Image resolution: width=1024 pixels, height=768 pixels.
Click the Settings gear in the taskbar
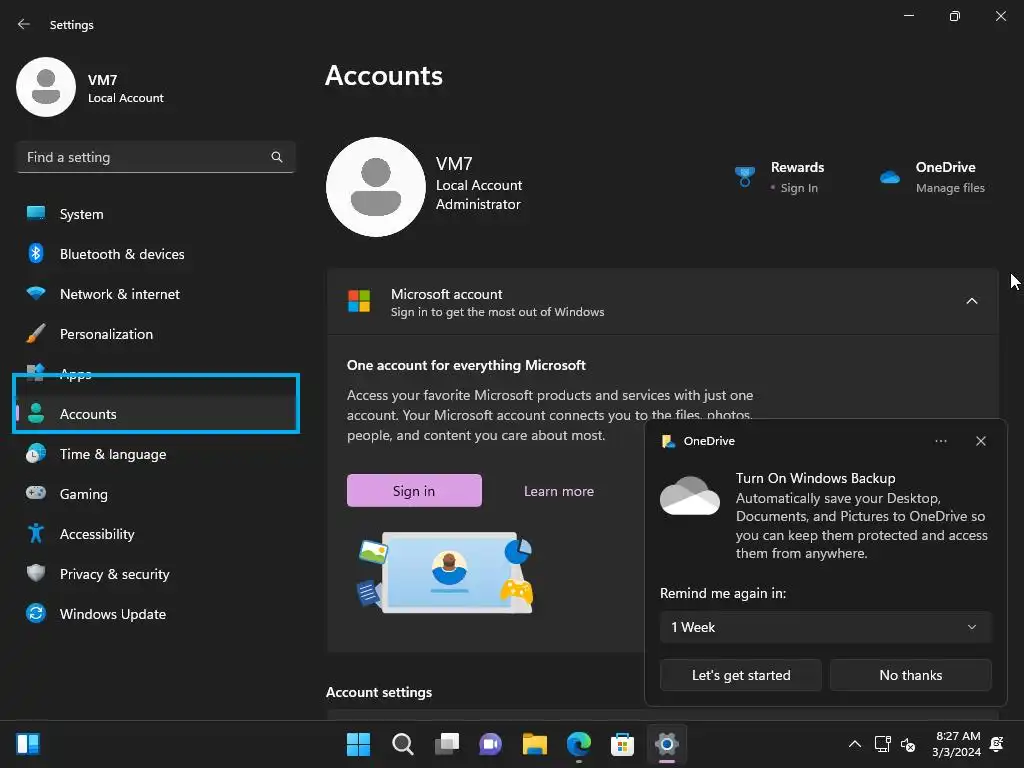pos(667,744)
